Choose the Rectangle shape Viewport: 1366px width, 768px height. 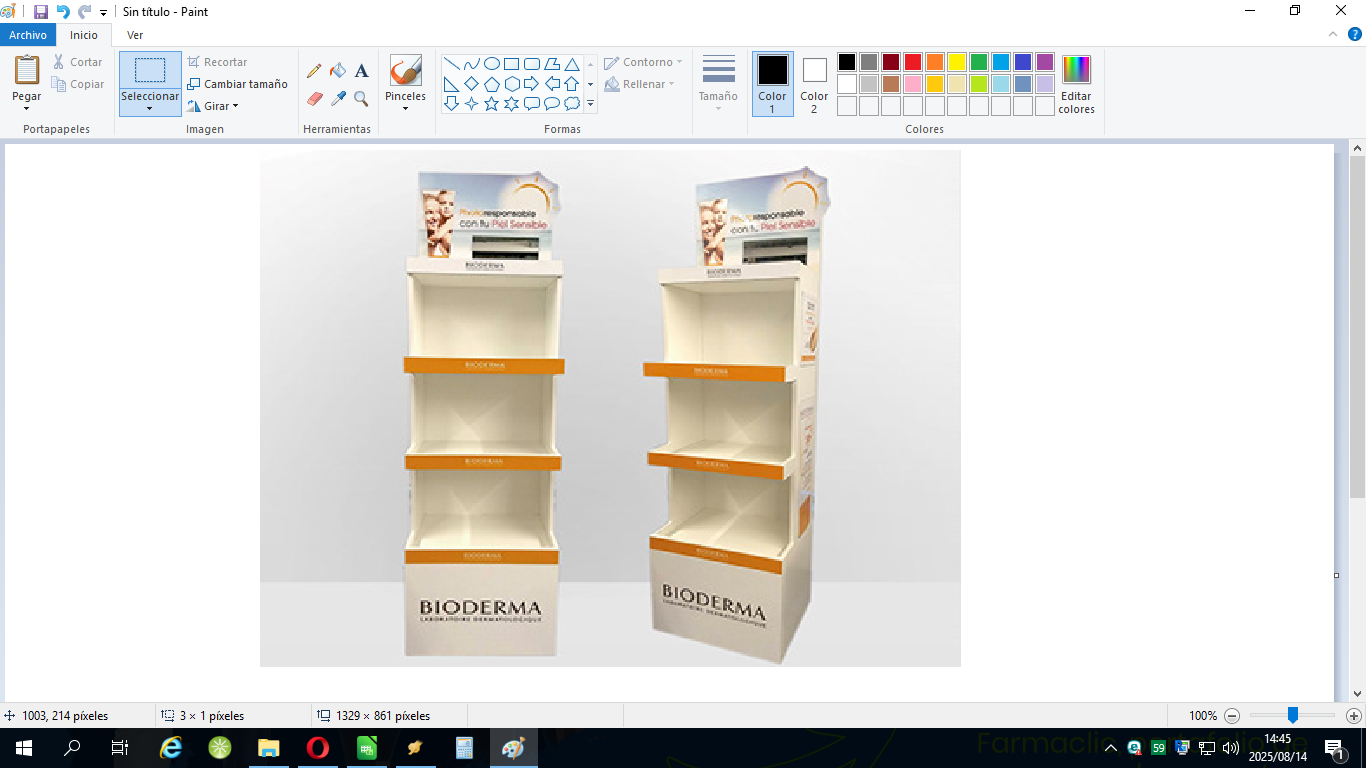(x=511, y=64)
